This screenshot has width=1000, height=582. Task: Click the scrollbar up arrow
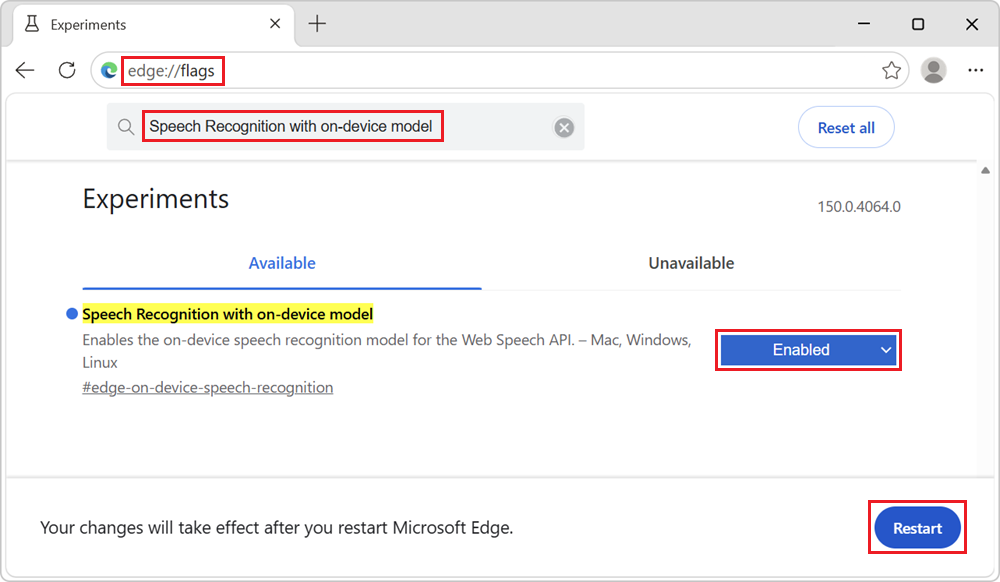click(985, 170)
